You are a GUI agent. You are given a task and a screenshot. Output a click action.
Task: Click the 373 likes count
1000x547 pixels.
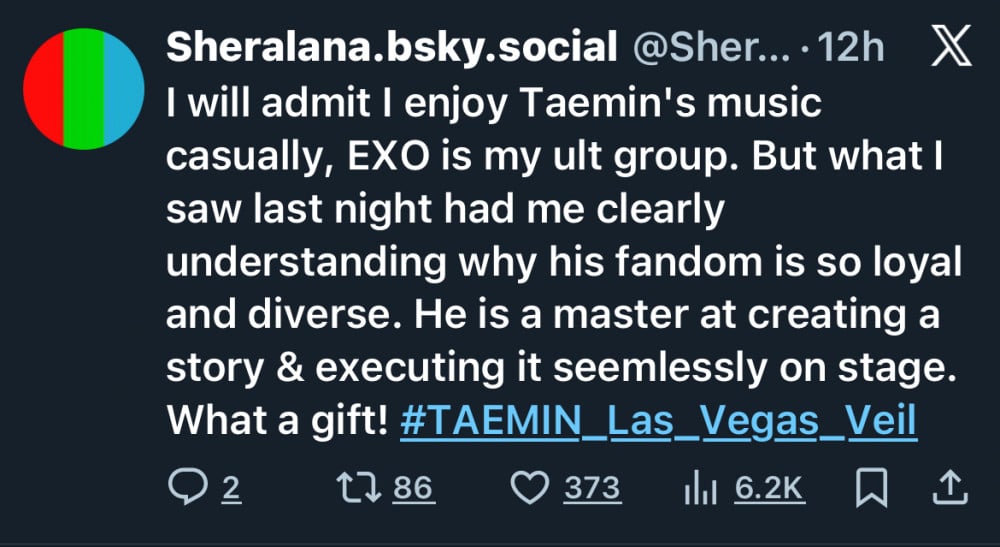click(x=592, y=487)
